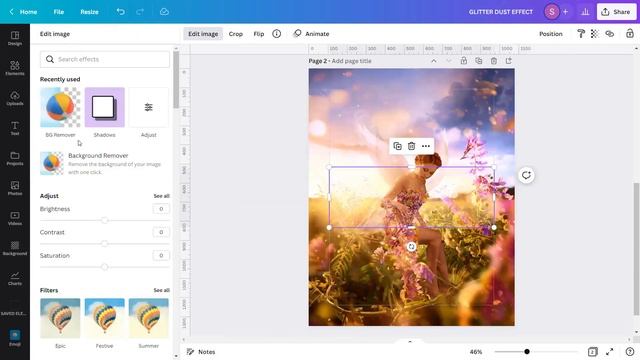The image size is (640, 360).
Task: Lock the selected element
Action: click(629, 34)
